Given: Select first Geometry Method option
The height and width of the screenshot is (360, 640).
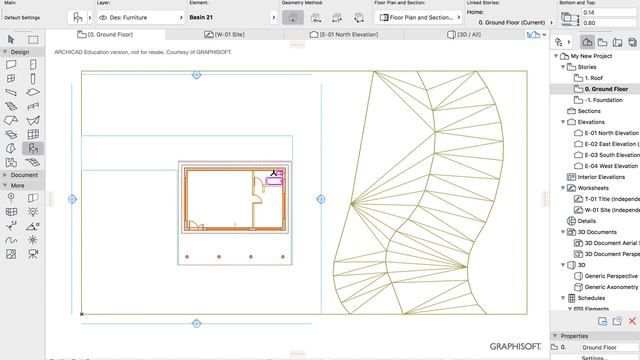Looking at the screenshot, I should tap(293, 18).
